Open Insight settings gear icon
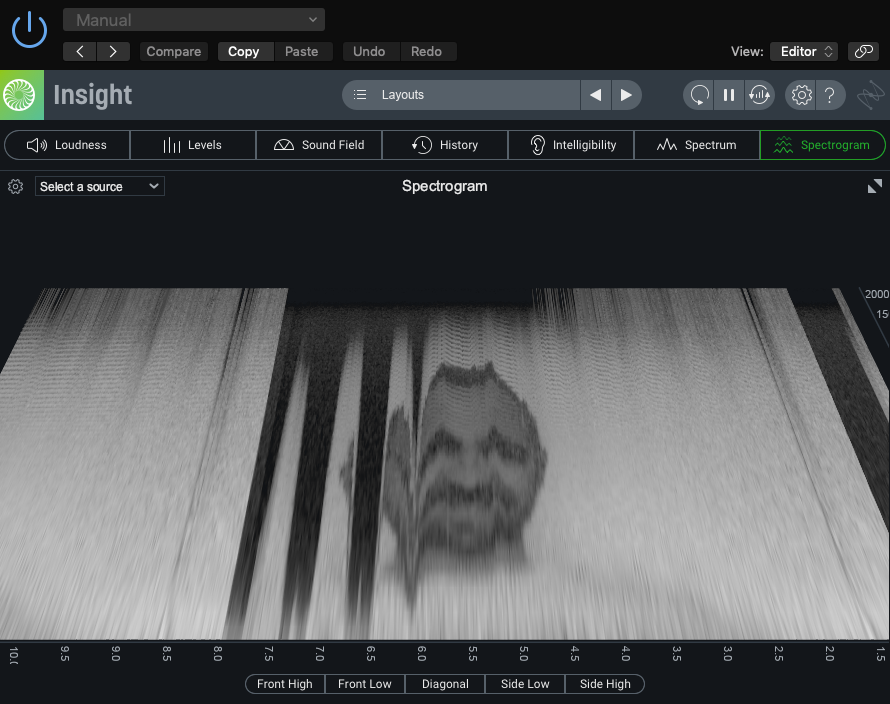 [x=801, y=95]
